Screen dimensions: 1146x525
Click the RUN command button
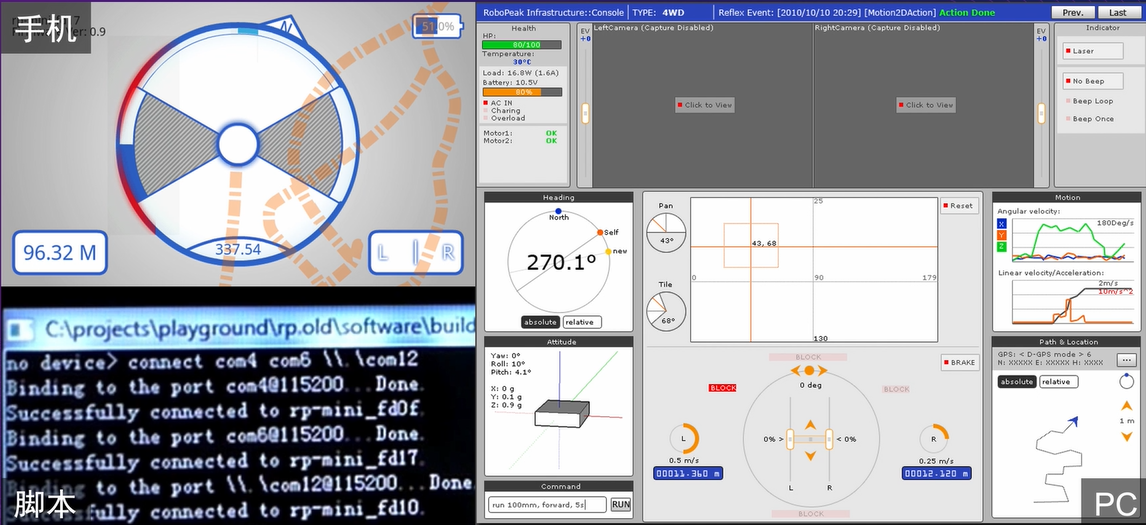[x=621, y=504]
